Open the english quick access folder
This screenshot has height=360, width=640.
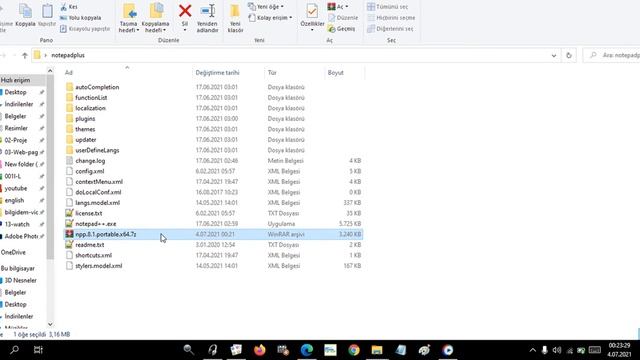14,200
